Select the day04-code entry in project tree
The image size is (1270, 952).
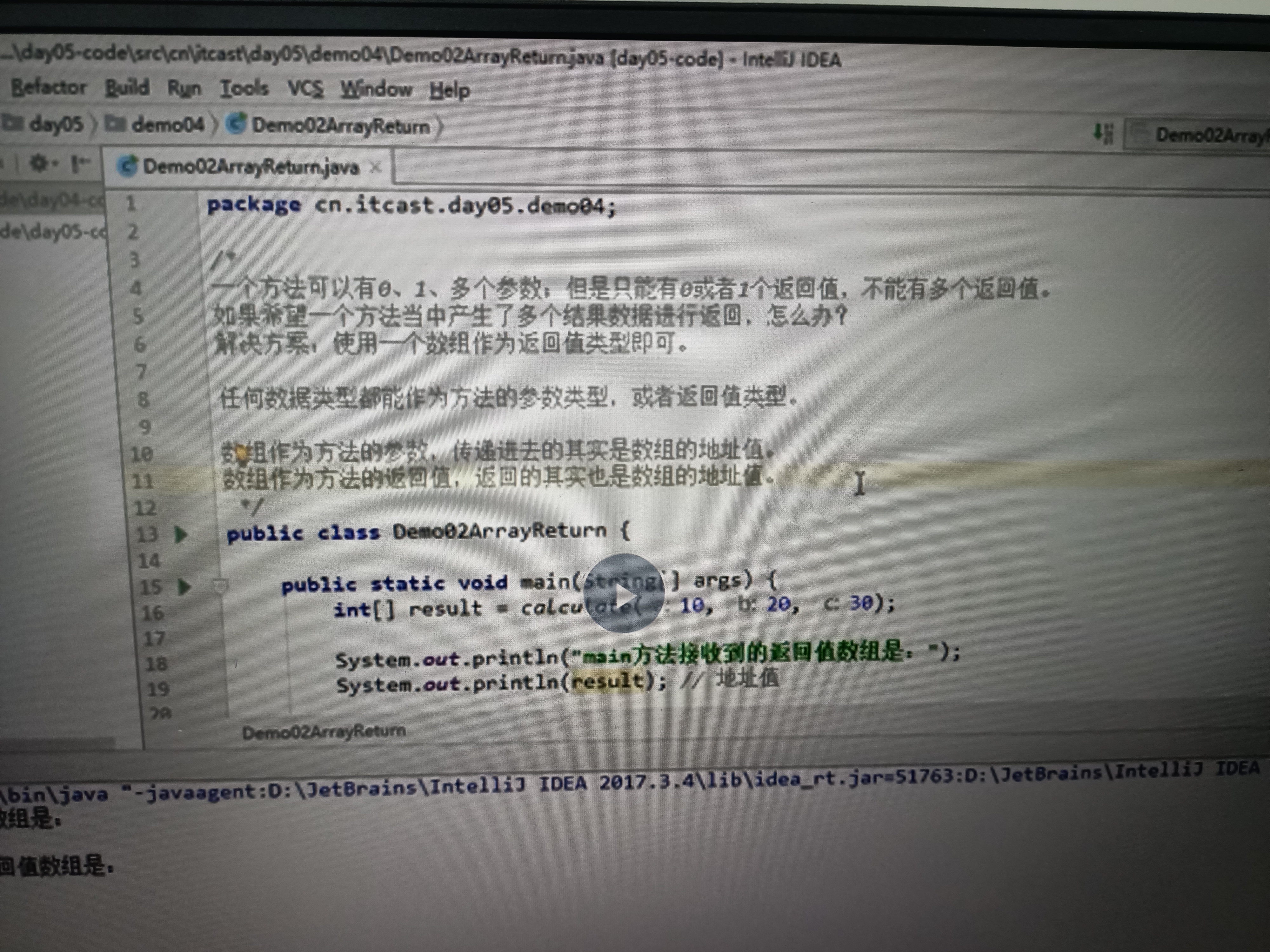pos(52,200)
